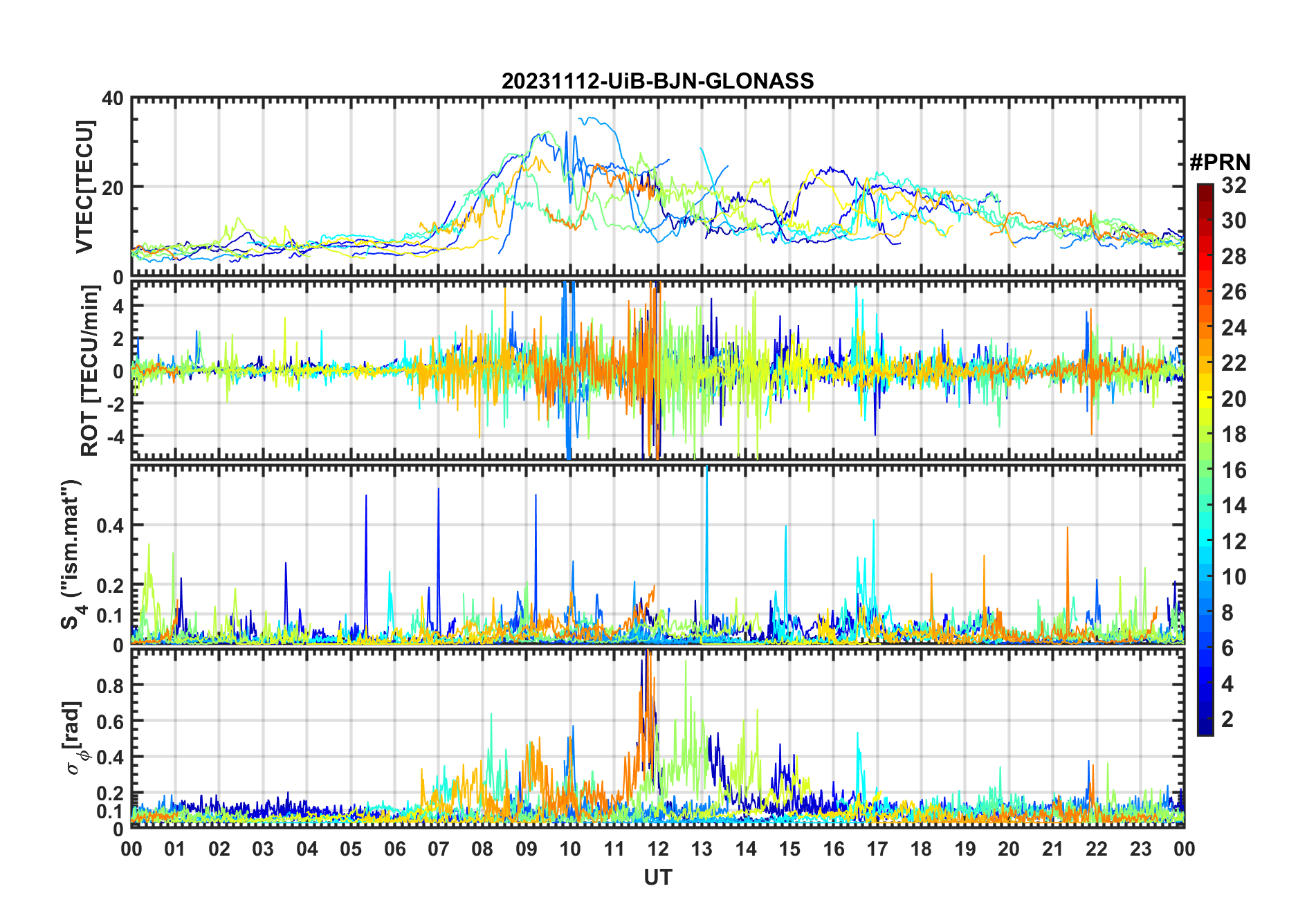This screenshot has width=1316, height=920.
Task: Click x-axis hour tick label 09
Action: click(x=526, y=849)
